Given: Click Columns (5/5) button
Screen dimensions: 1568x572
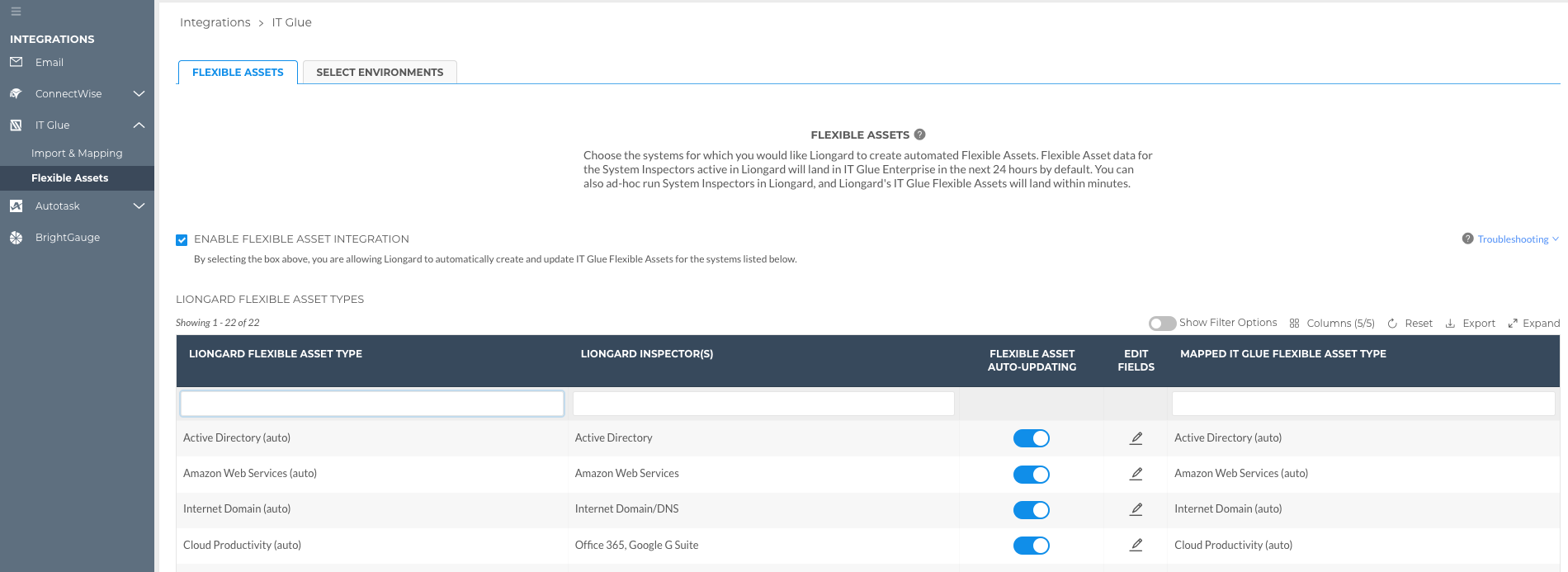Looking at the screenshot, I should (x=1332, y=323).
